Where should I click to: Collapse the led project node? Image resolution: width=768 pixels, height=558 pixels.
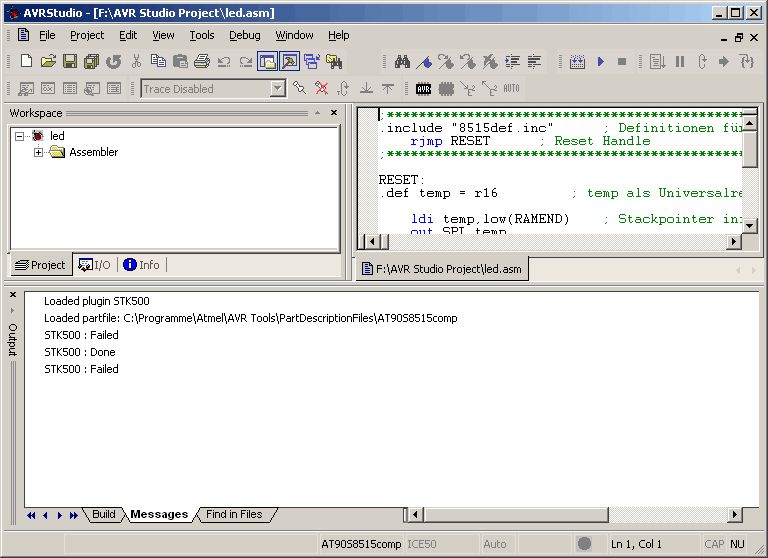click(20, 135)
